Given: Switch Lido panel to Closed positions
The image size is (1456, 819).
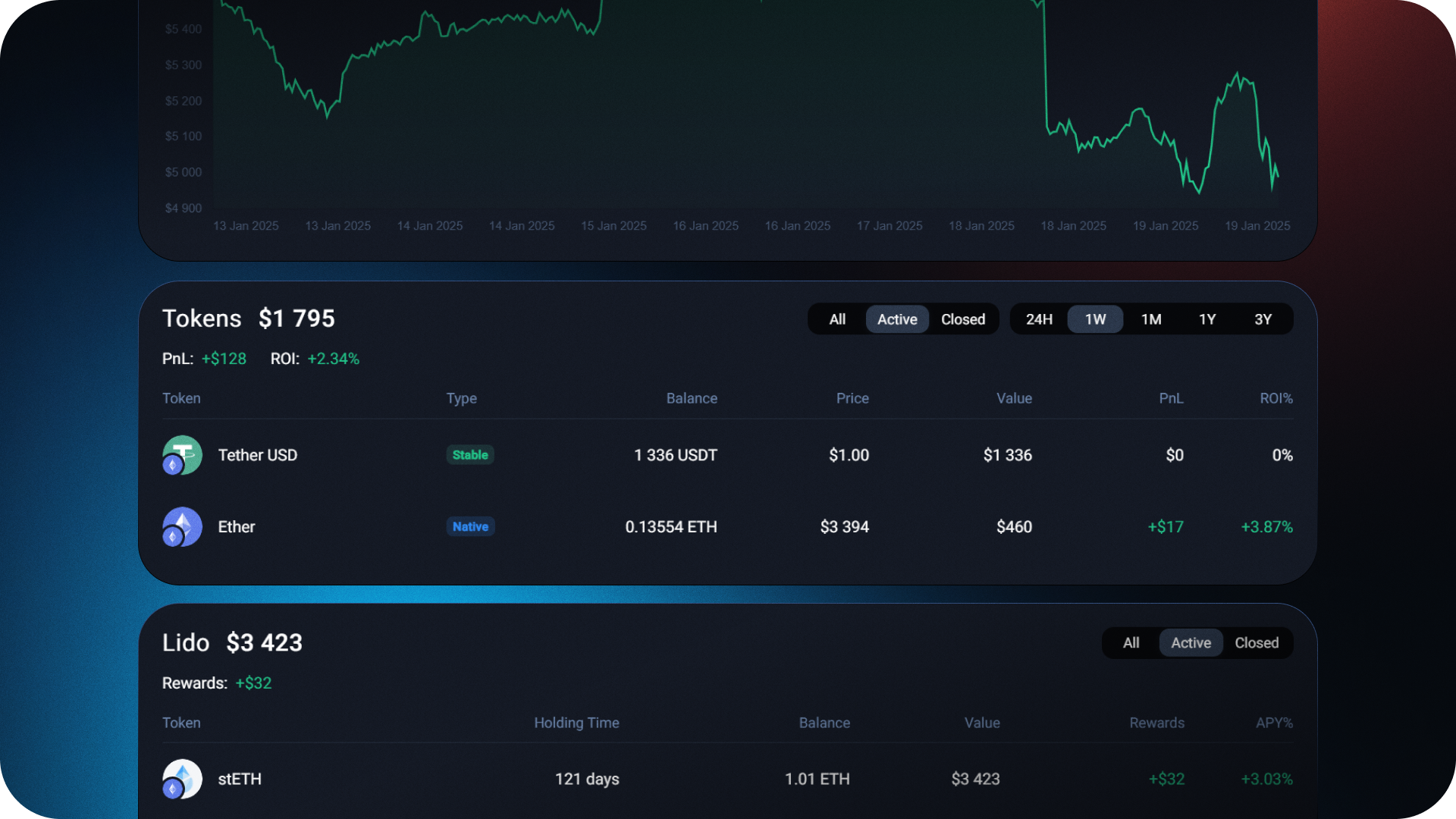Looking at the screenshot, I should coord(1256,642).
